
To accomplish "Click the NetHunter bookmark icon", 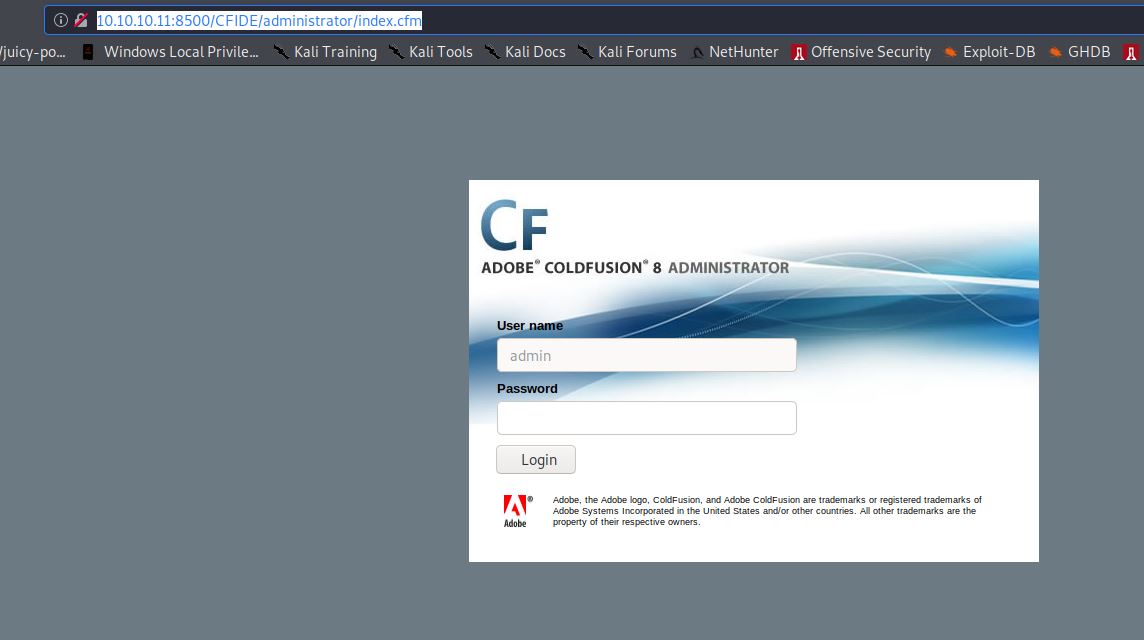I will tap(697, 53).
